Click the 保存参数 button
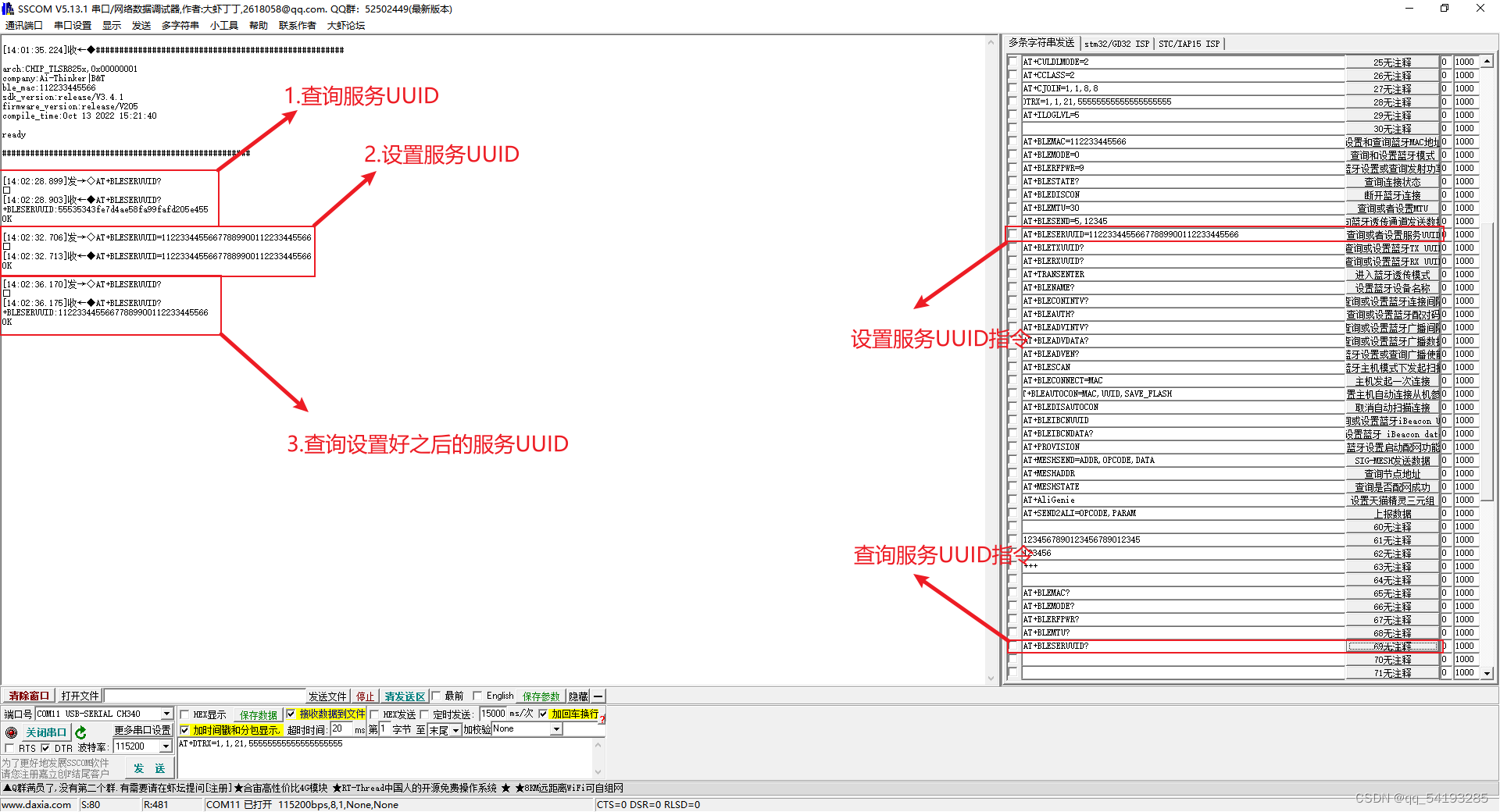This screenshot has height=812, width=1500. tap(541, 696)
